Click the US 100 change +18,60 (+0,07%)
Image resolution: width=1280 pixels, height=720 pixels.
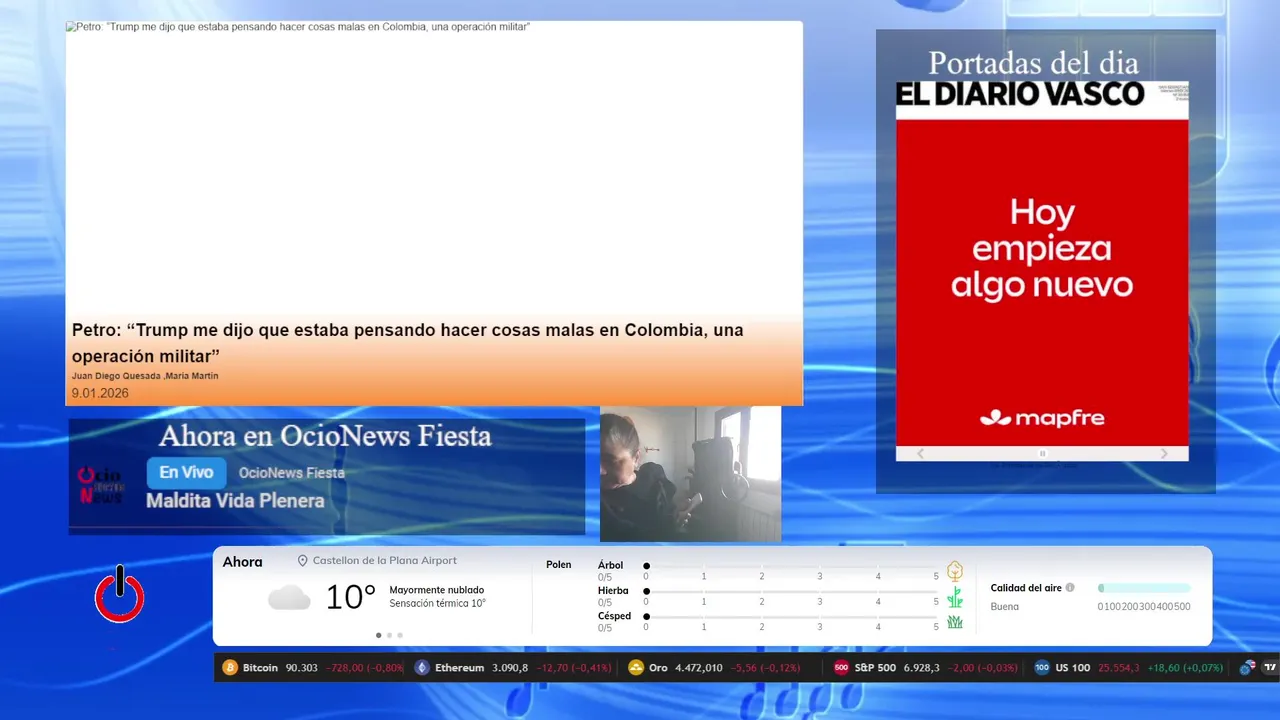pos(1185,668)
